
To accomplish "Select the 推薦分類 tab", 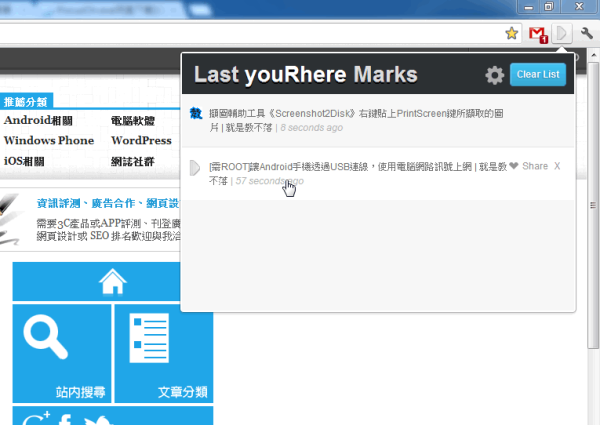I will [26, 101].
